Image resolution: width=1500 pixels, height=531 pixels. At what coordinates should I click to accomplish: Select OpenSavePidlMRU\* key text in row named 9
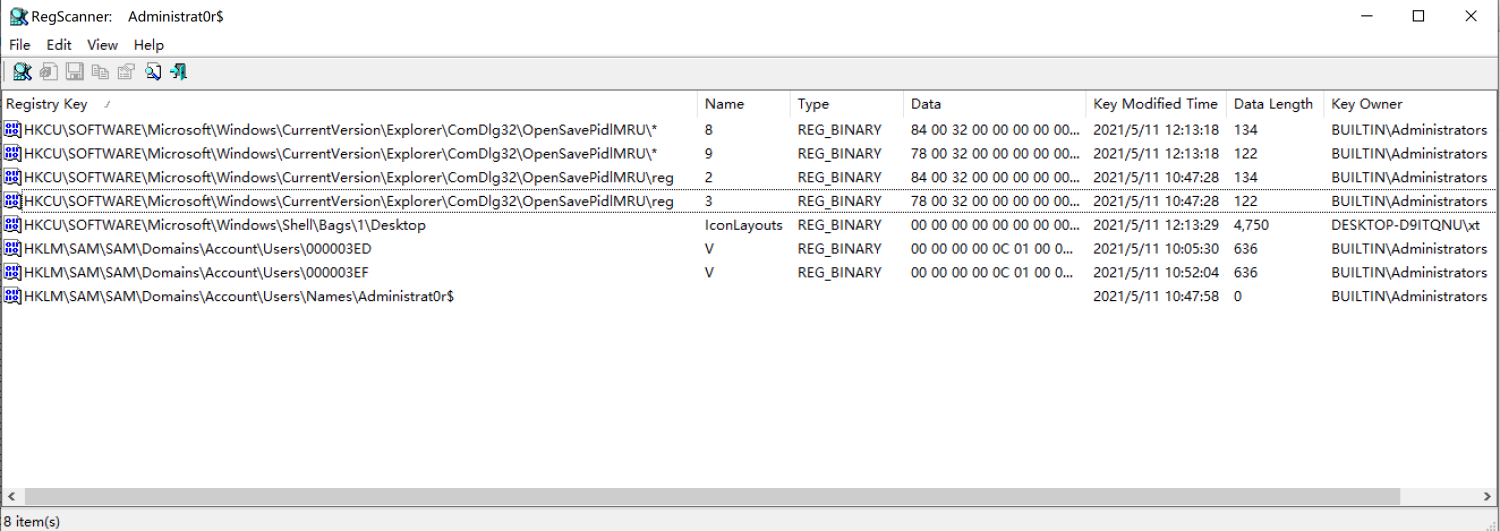click(340, 154)
